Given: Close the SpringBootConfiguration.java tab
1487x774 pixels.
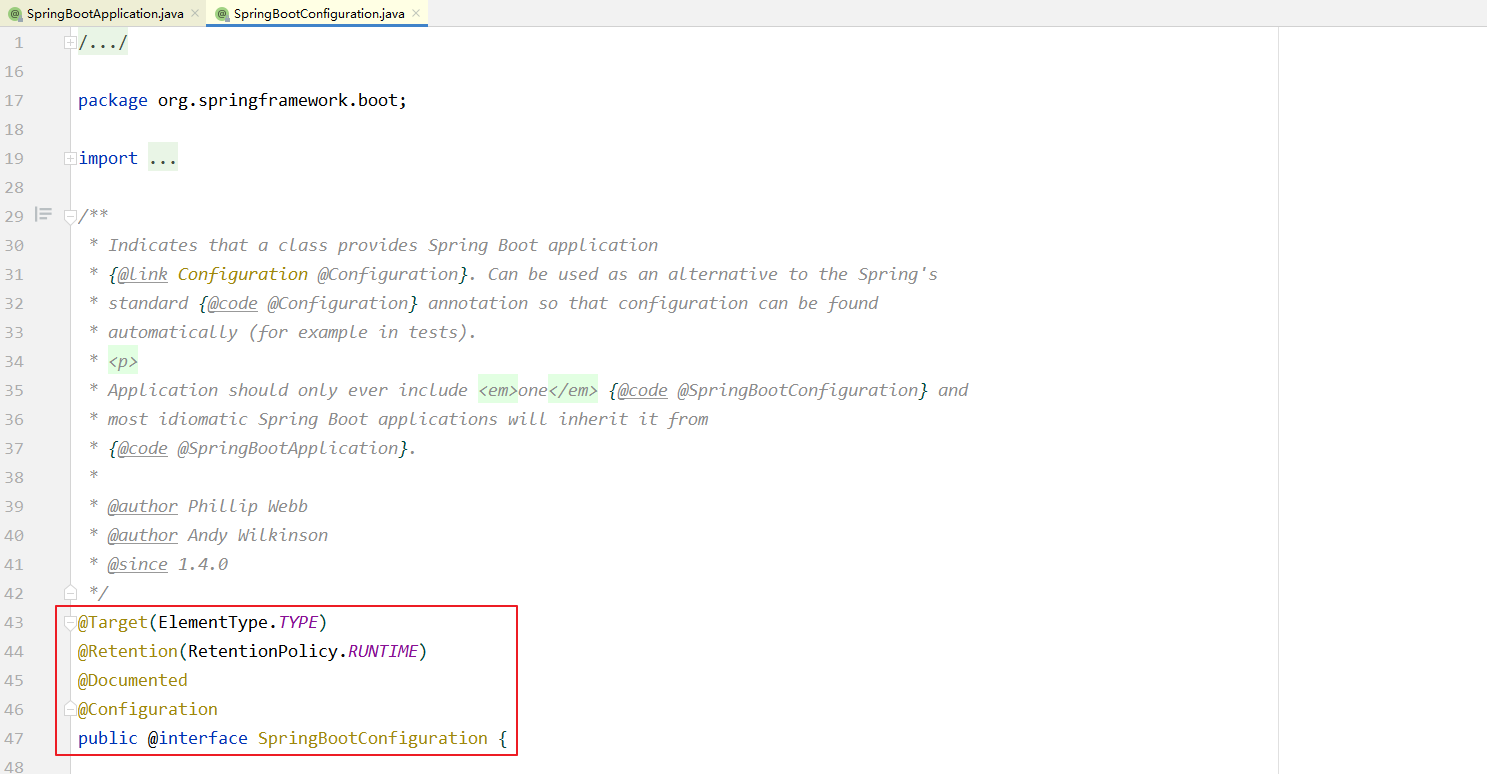Looking at the screenshot, I should tap(416, 14).
